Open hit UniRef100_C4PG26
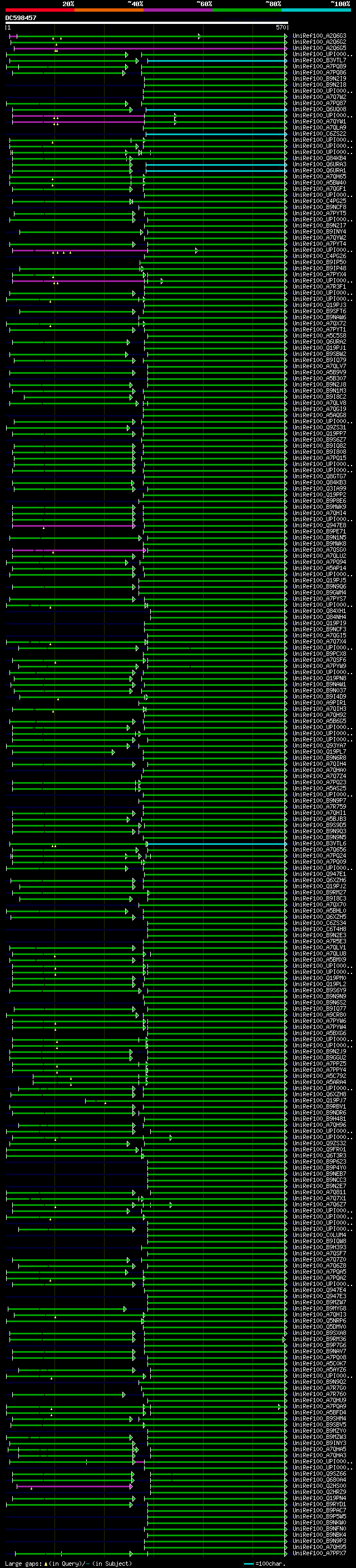 click(x=319, y=256)
